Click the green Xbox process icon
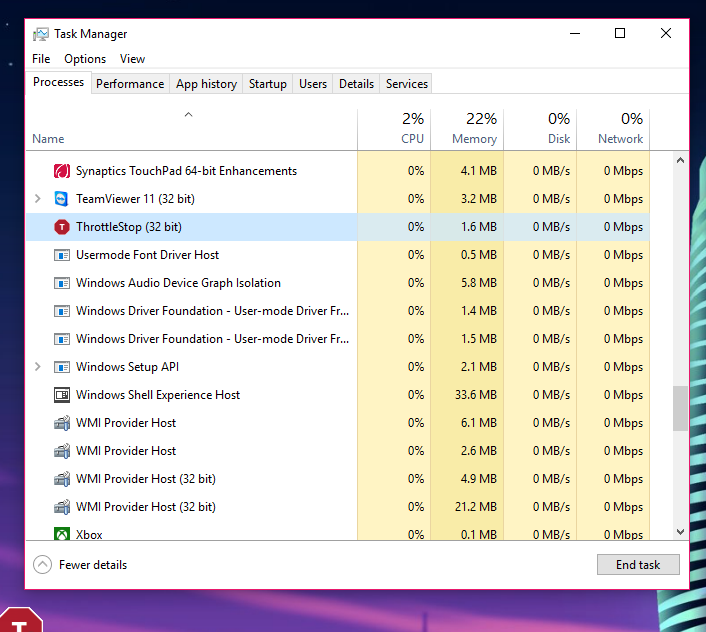This screenshot has height=632, width=706. [62, 534]
